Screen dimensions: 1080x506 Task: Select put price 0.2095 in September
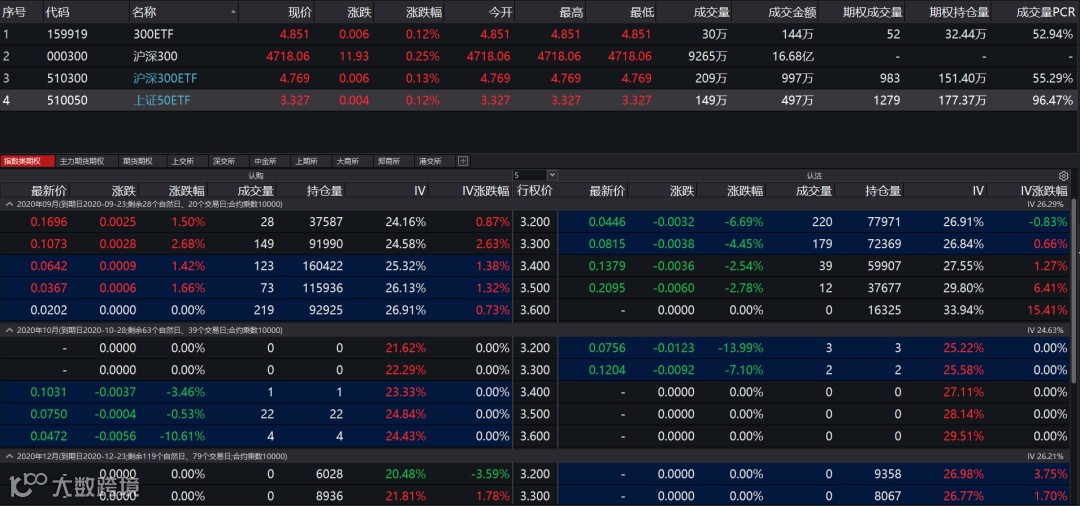tap(607, 288)
